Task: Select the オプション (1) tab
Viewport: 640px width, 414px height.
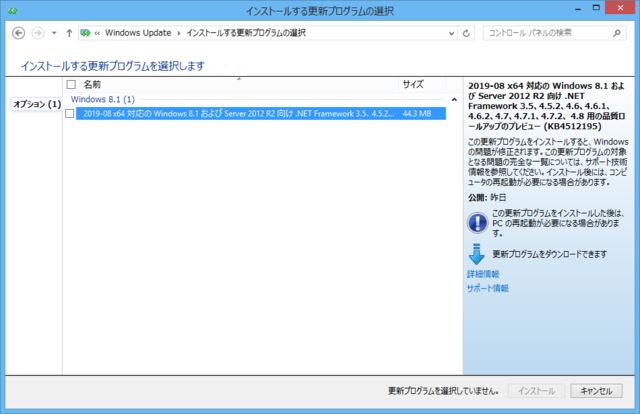Action: (37, 104)
